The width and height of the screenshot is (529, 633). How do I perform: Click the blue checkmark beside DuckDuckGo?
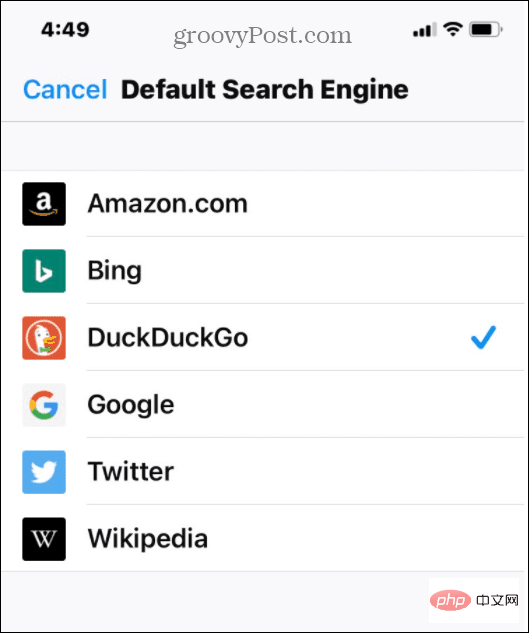click(x=483, y=337)
